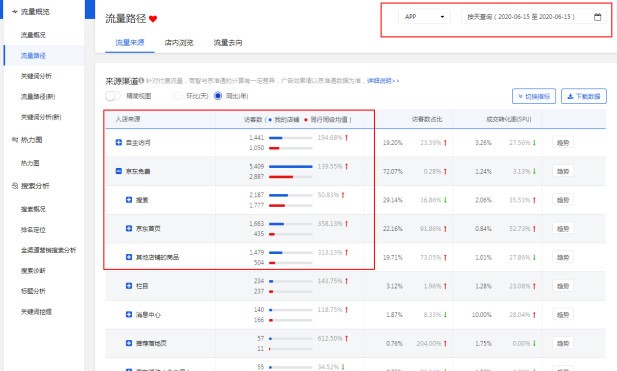
Task: Click the magnifier icon of 搜索分析 group
Action: pos(15,186)
